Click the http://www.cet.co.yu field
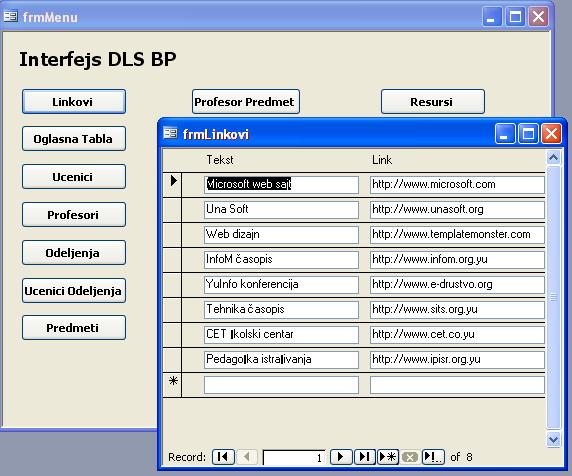Viewport: 572px width, 476px height. click(x=457, y=334)
